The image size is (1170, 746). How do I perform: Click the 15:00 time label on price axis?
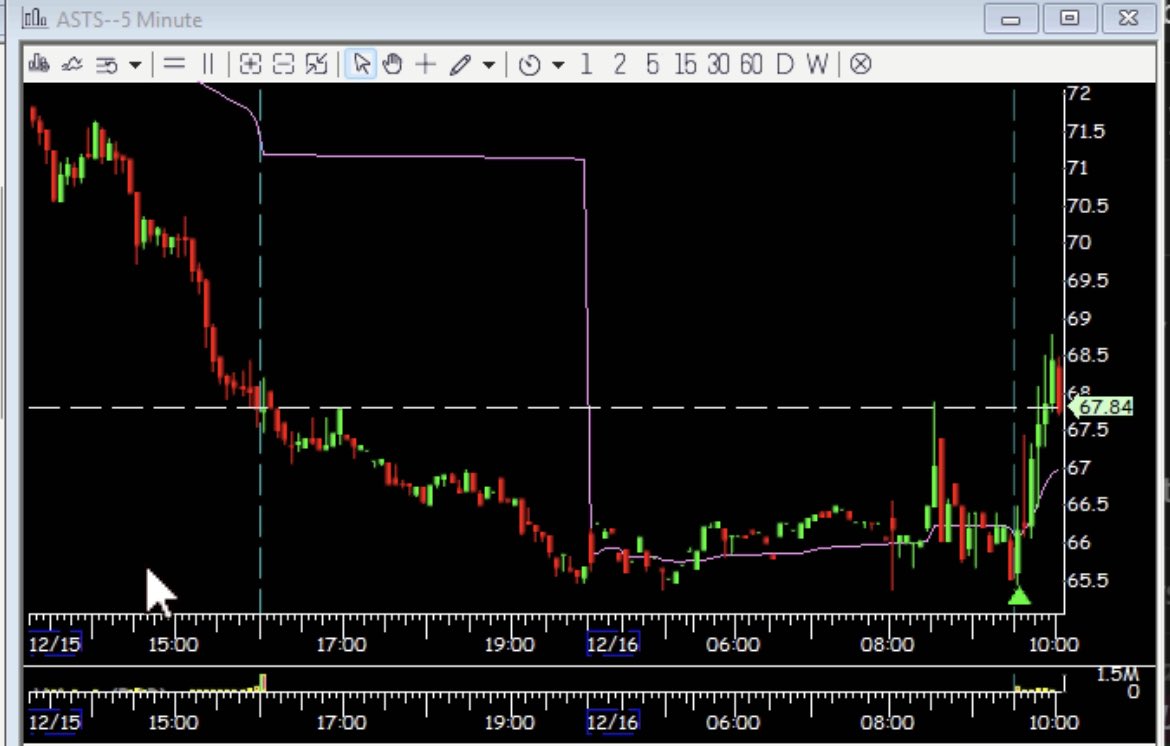pyautogui.click(x=173, y=645)
